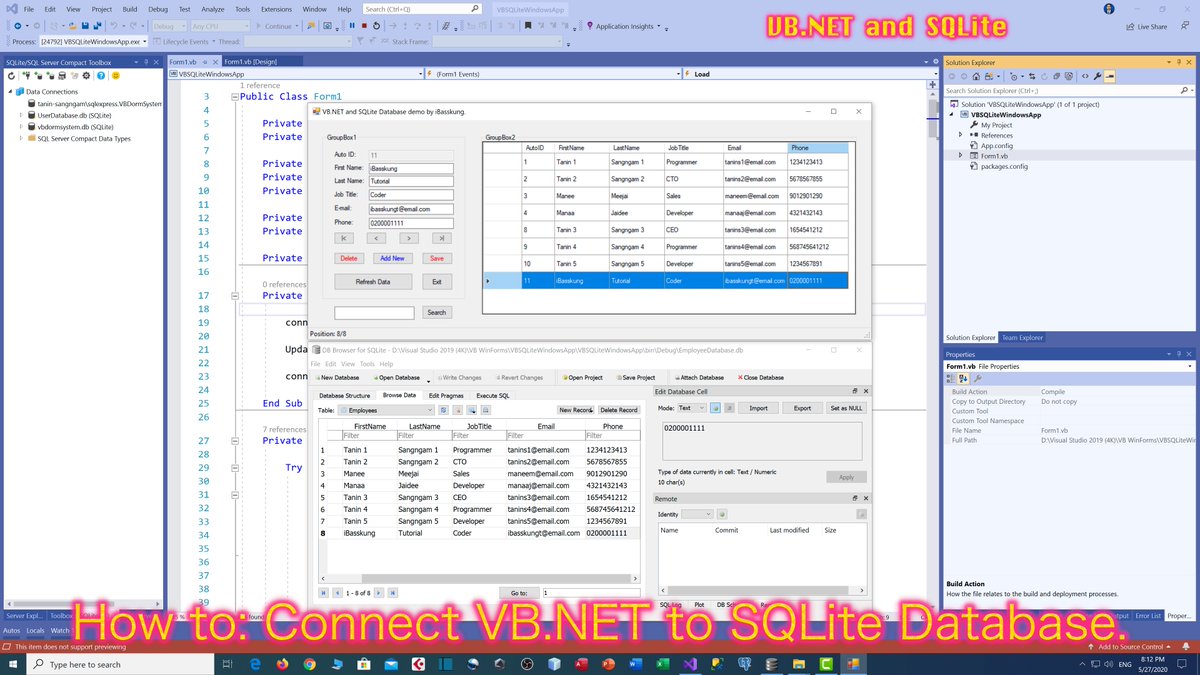This screenshot has width=1200, height=675.
Task: Open the Extensions menu in Visual Studio
Action: pos(276,9)
